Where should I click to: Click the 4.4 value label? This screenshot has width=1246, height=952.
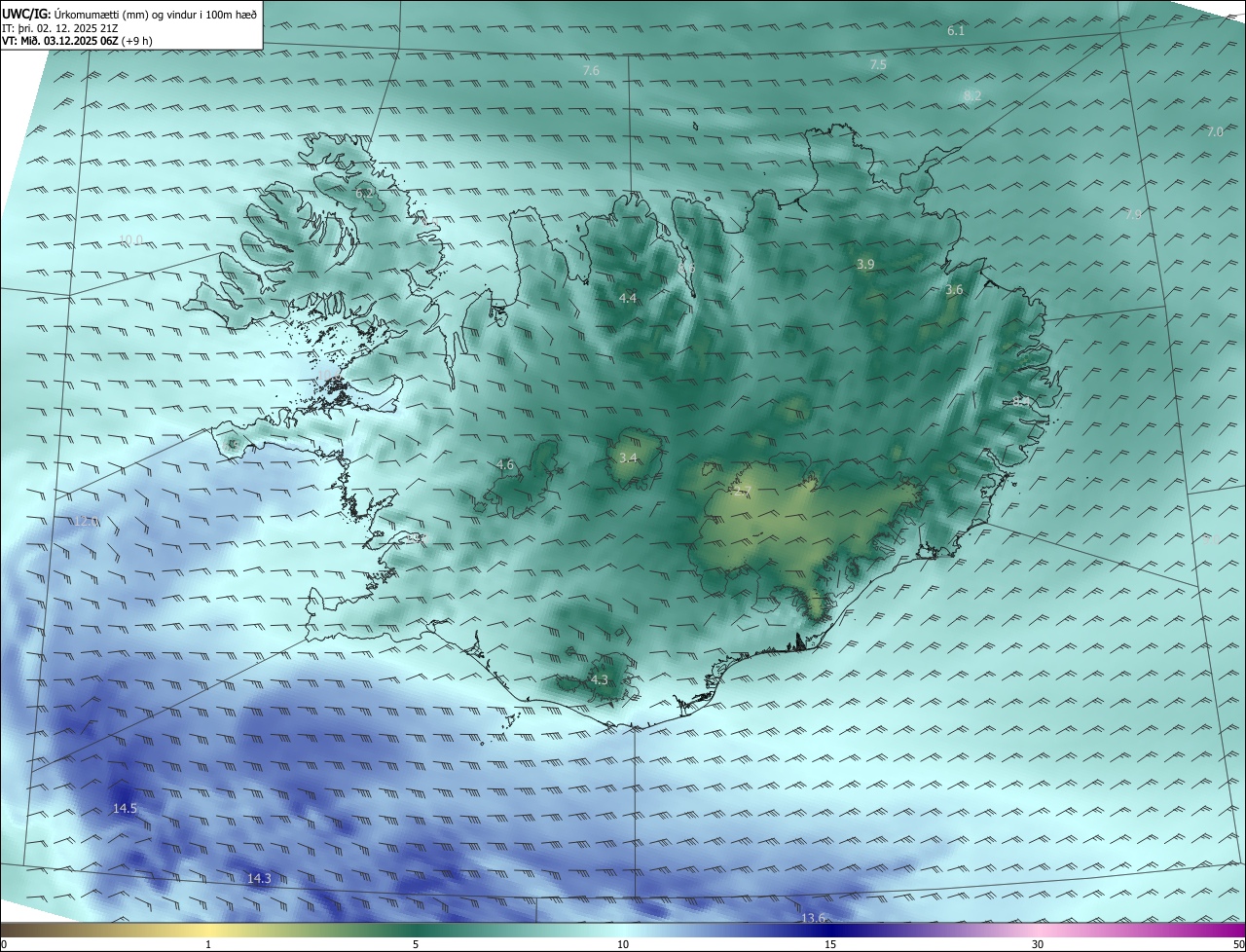[628, 298]
